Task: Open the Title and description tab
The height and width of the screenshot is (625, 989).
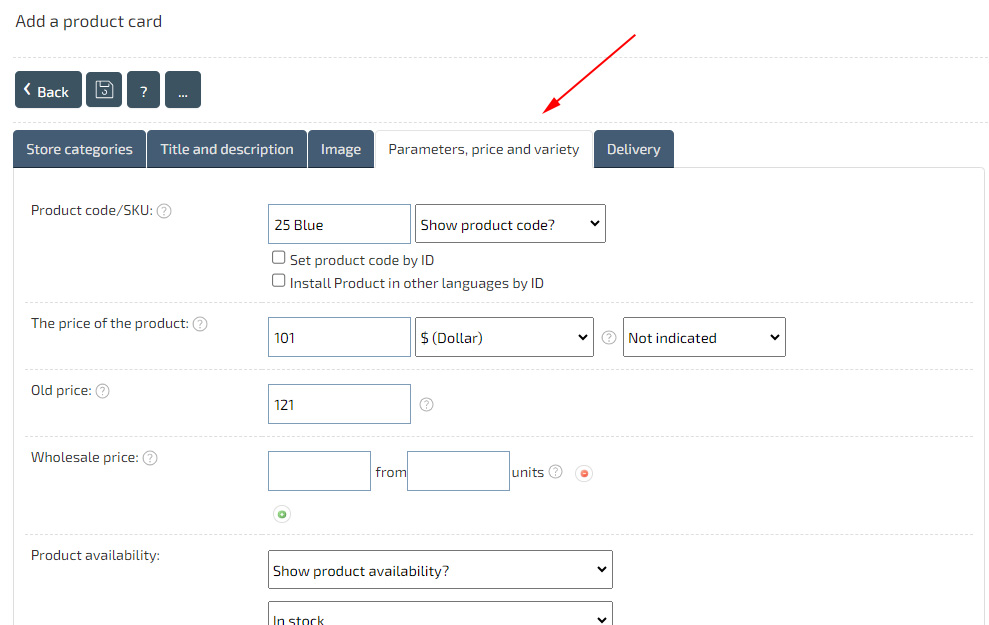Action: point(227,149)
